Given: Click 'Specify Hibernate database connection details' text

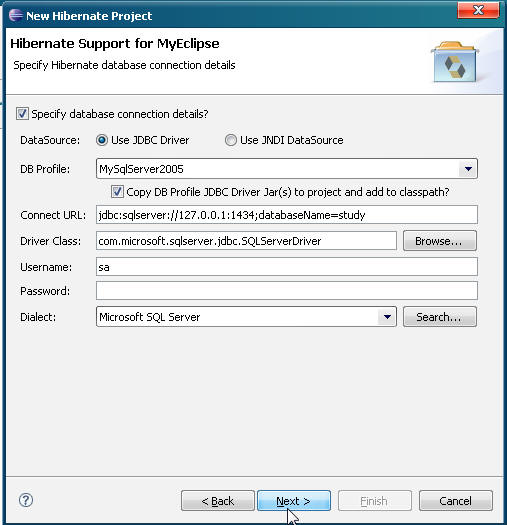Looking at the screenshot, I should 124,65.
